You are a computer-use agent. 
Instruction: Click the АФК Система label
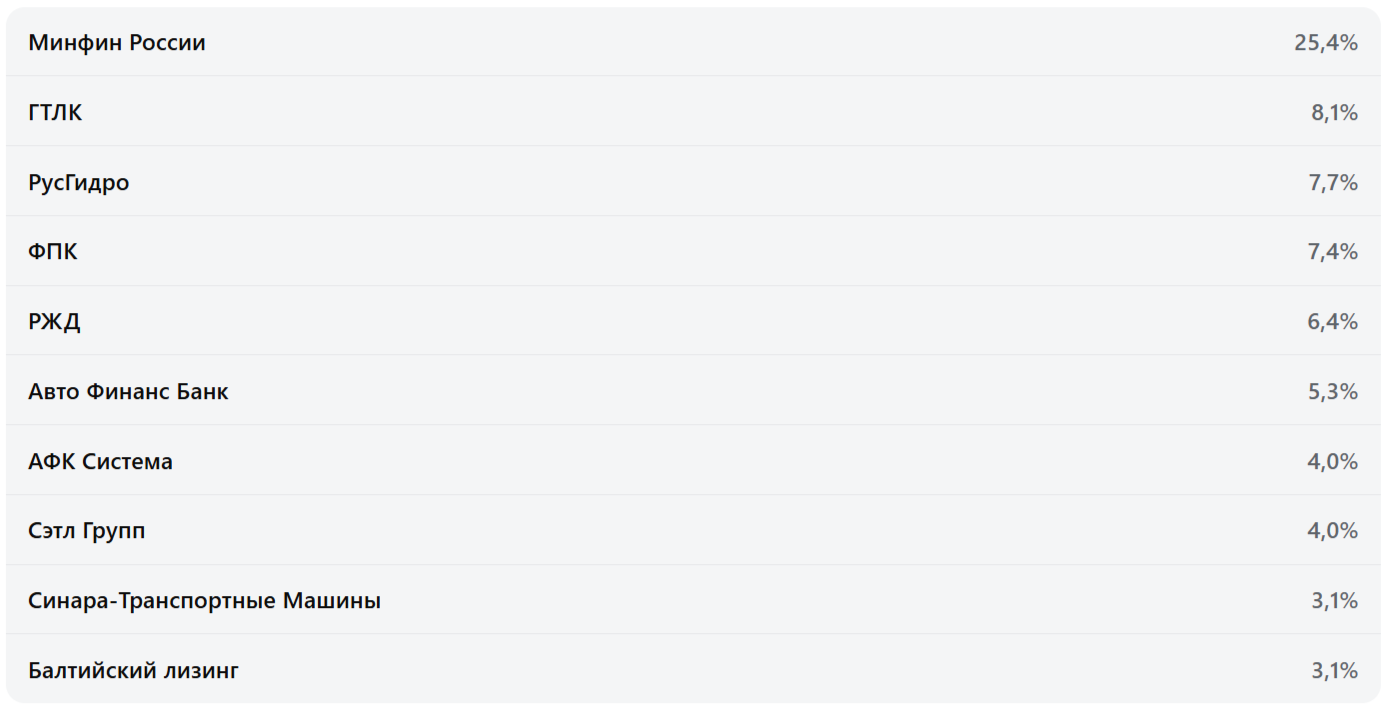click(x=100, y=462)
